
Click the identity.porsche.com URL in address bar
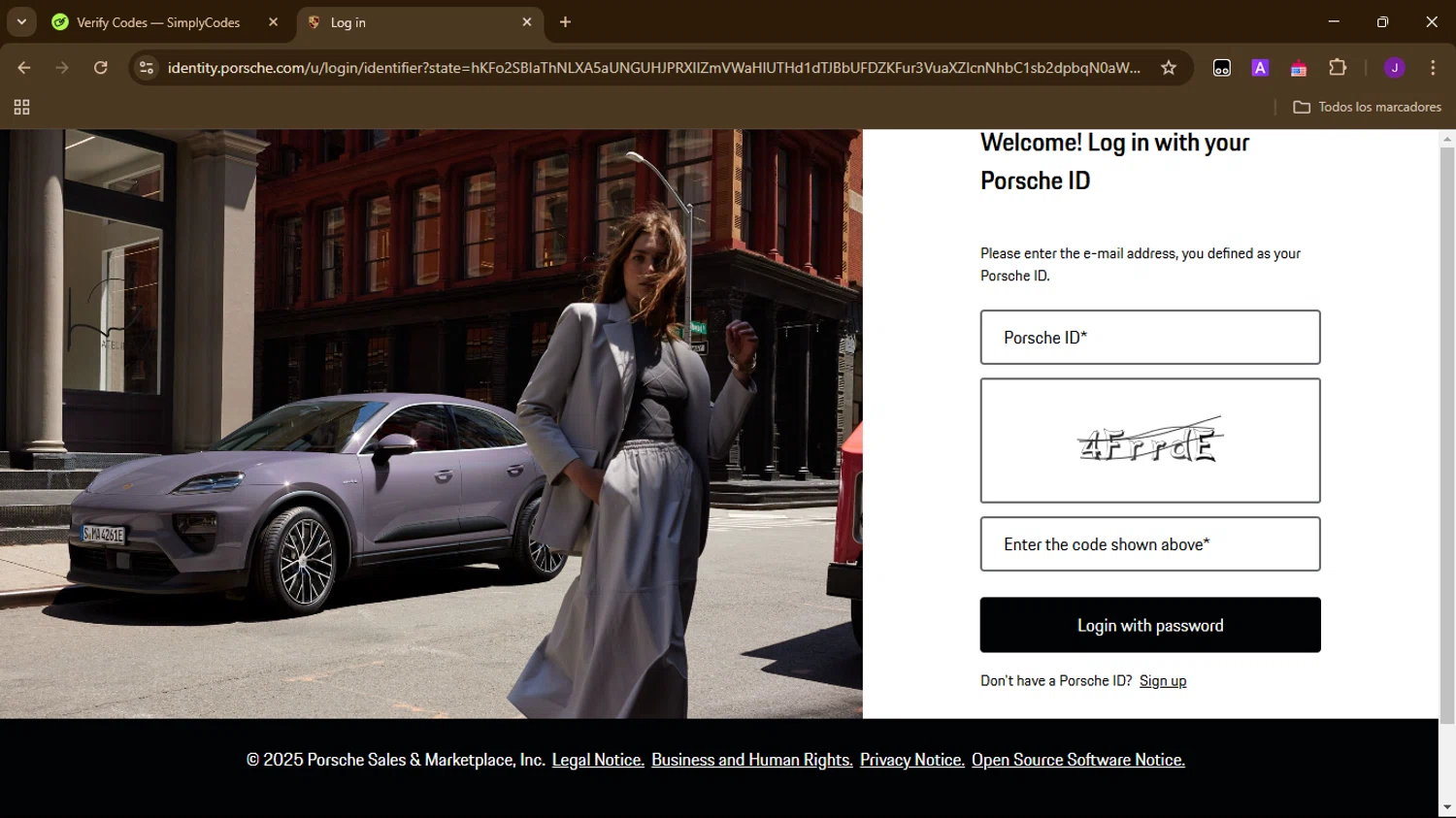653,68
